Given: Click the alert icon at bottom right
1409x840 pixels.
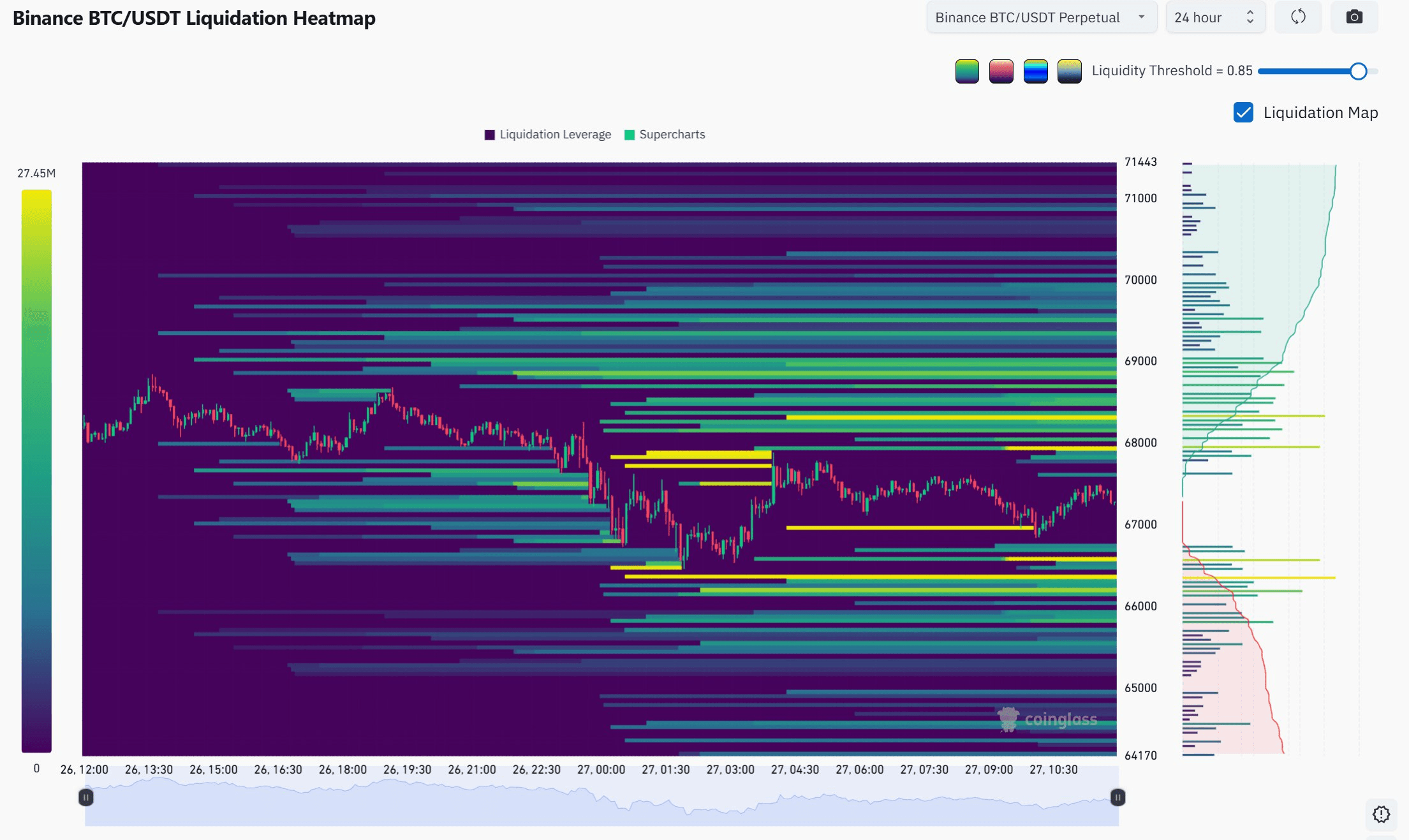Looking at the screenshot, I should point(1381,814).
